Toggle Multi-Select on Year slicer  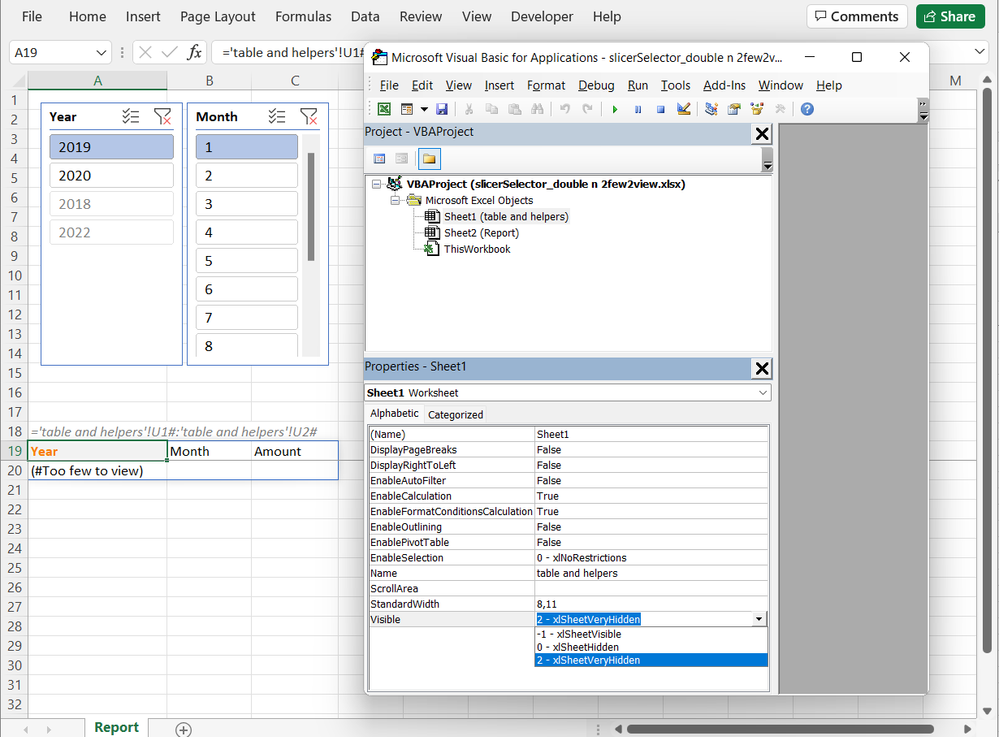(131, 117)
